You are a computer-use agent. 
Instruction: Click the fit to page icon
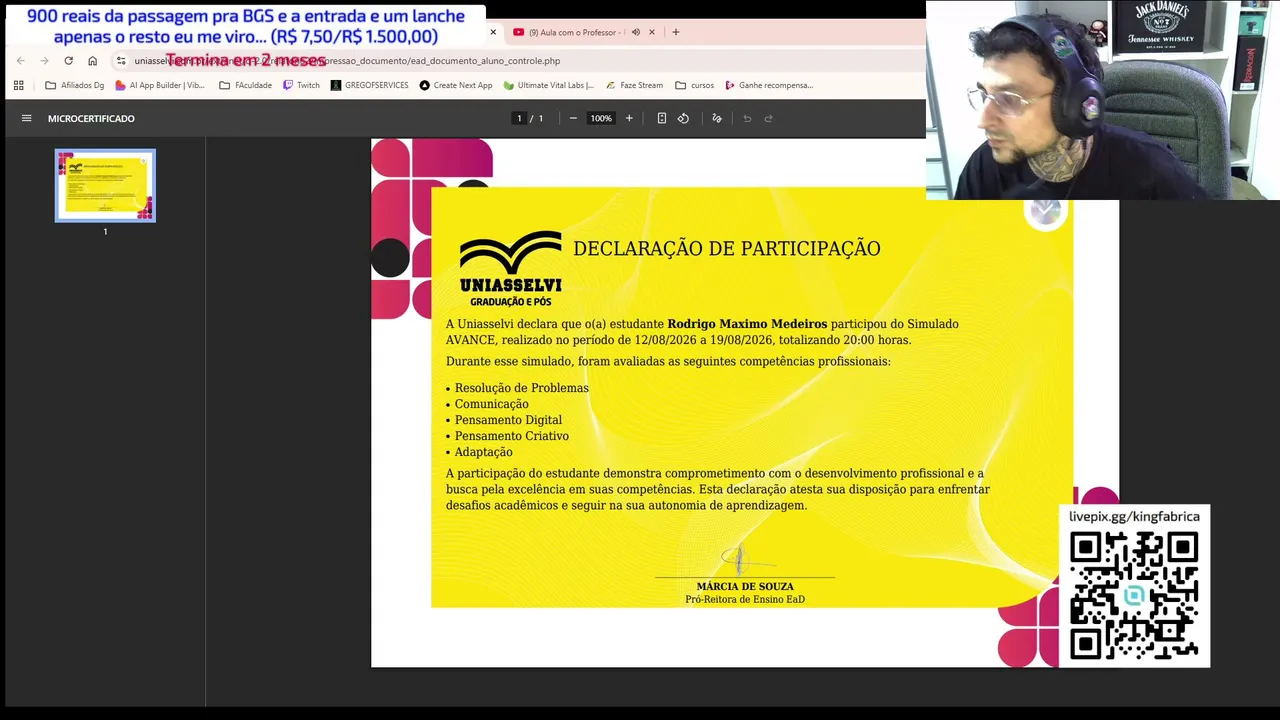(x=661, y=118)
